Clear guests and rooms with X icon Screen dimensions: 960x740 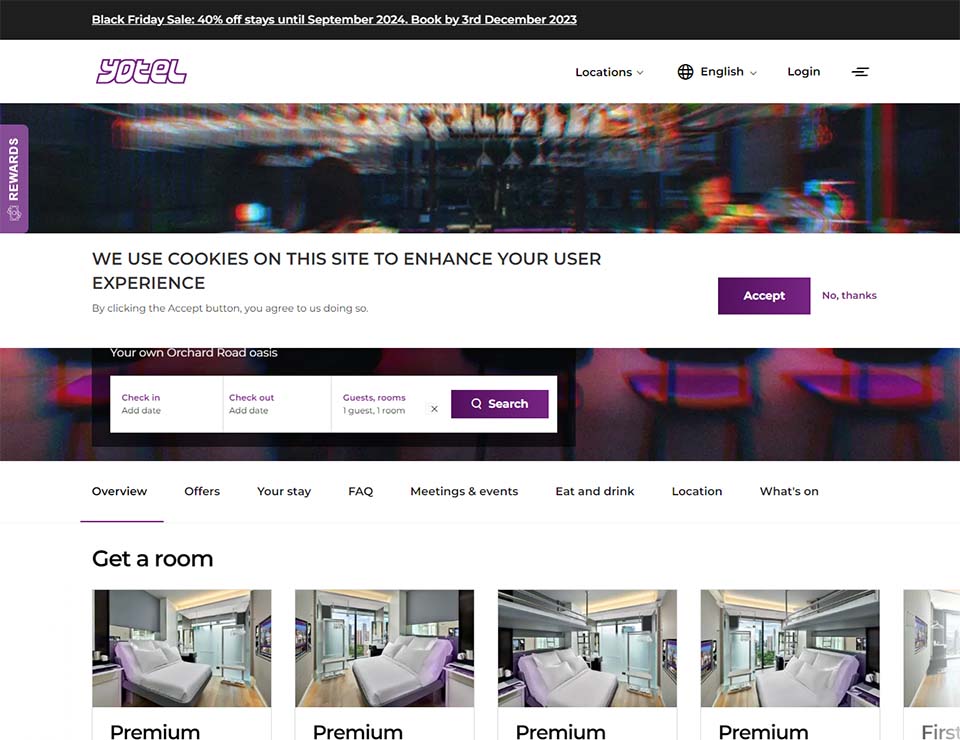(434, 408)
